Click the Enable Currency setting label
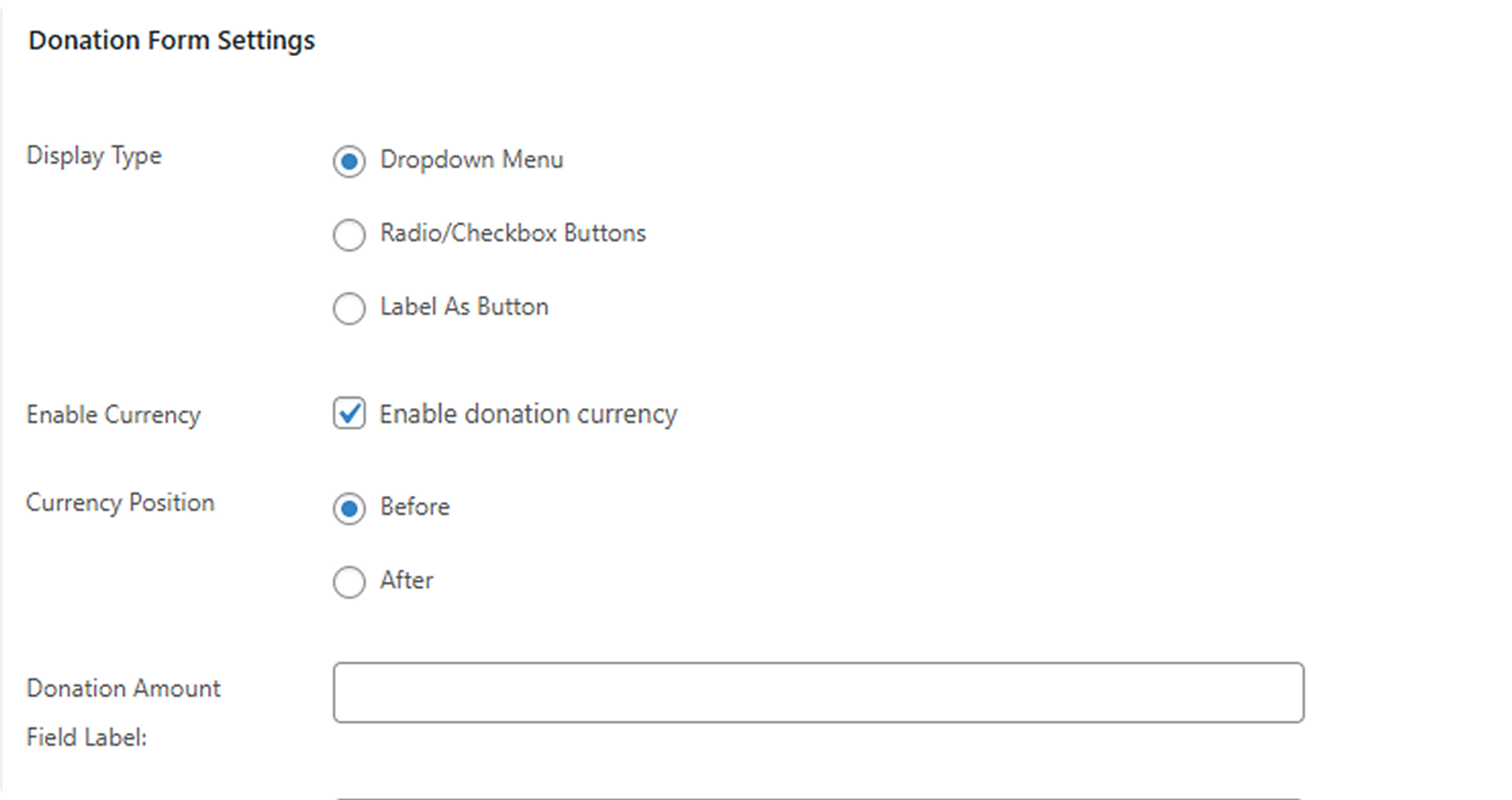The image size is (1512, 800). click(x=113, y=415)
